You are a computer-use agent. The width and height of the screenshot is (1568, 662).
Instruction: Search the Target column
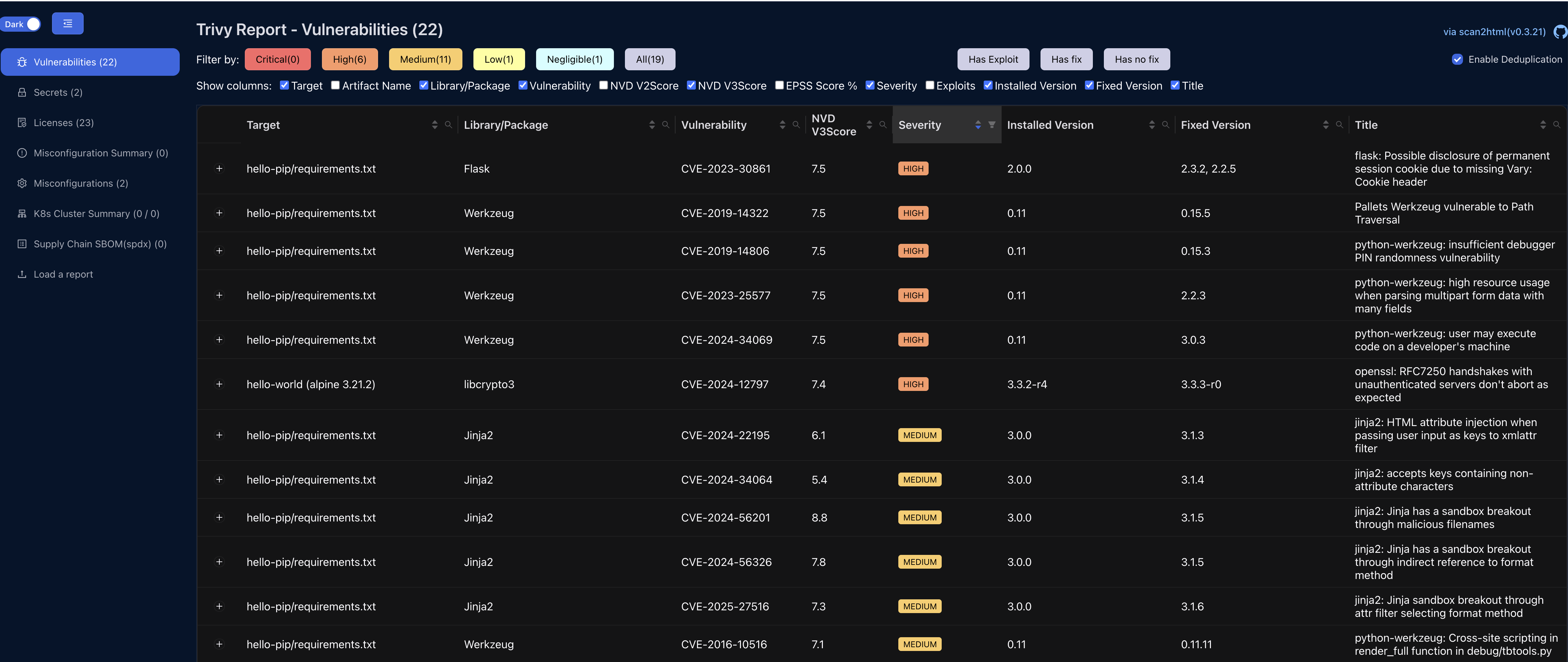coord(449,125)
